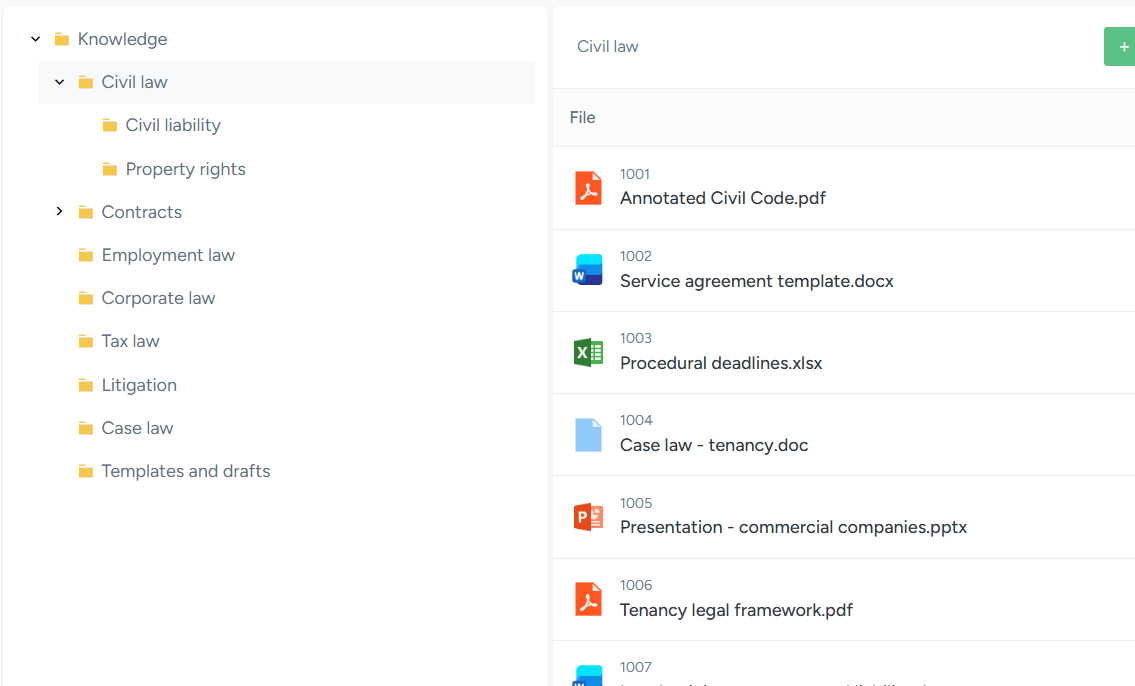Click the Word icon for Service agreement template
This screenshot has height=686, width=1135.
tap(588, 270)
